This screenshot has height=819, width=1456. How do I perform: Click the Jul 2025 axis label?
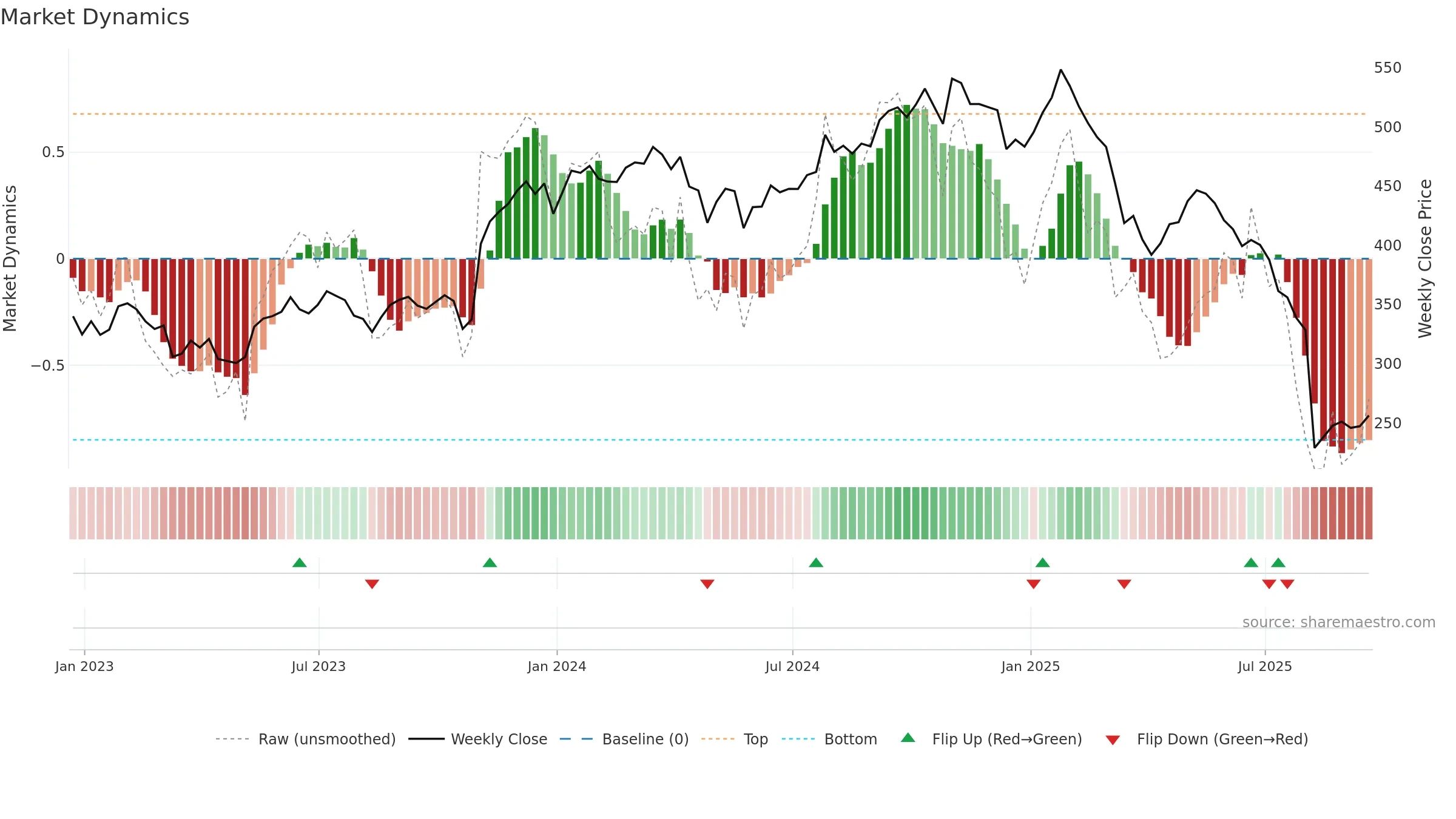1265,666
